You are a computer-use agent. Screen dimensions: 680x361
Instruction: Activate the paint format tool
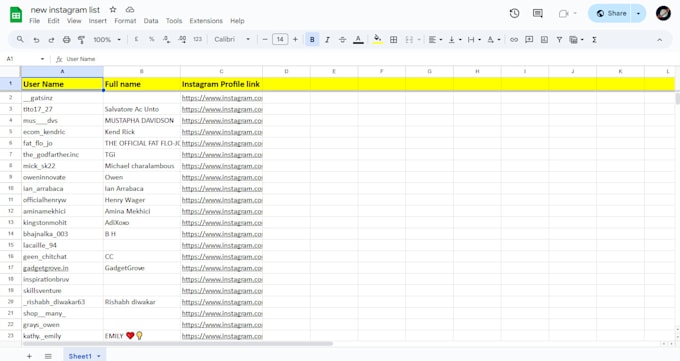(x=81, y=39)
